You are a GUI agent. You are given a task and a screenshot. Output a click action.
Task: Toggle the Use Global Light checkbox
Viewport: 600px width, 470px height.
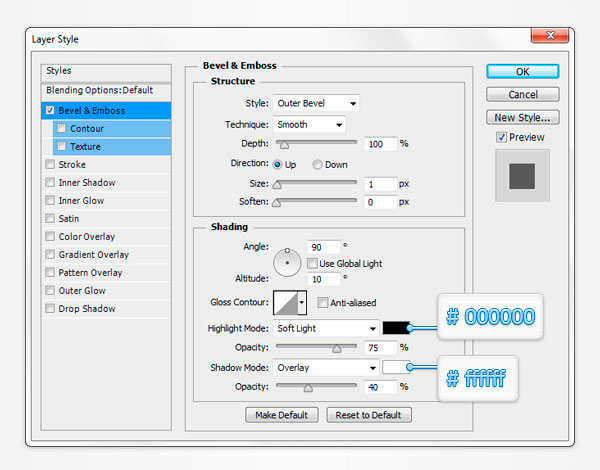pos(312,263)
